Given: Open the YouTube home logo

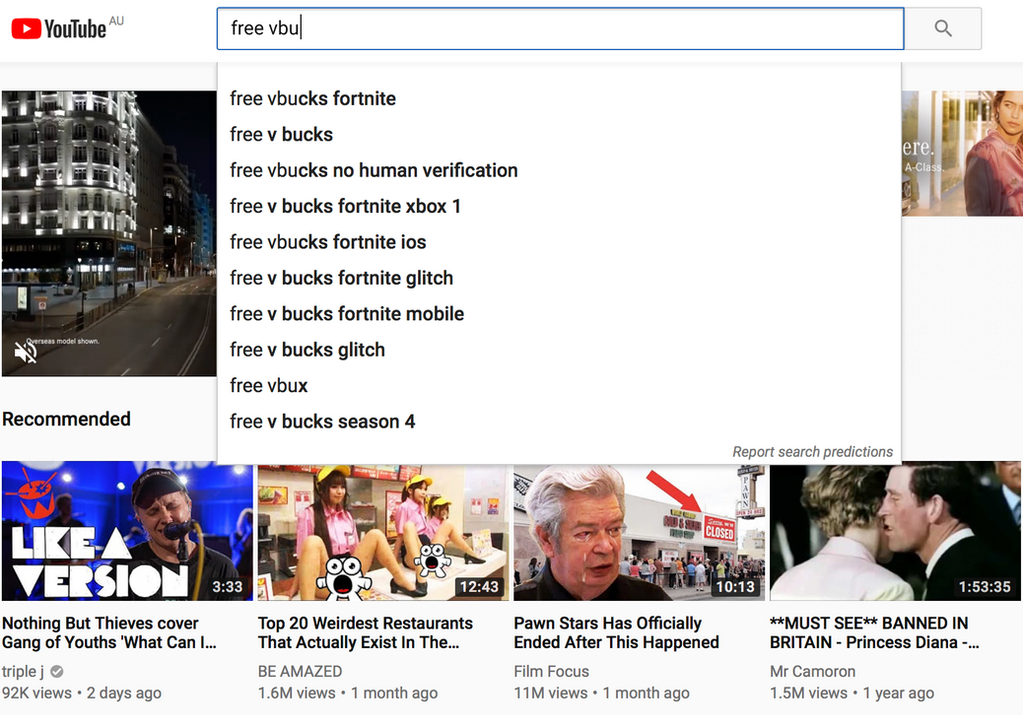Looking at the screenshot, I should coord(59,29).
